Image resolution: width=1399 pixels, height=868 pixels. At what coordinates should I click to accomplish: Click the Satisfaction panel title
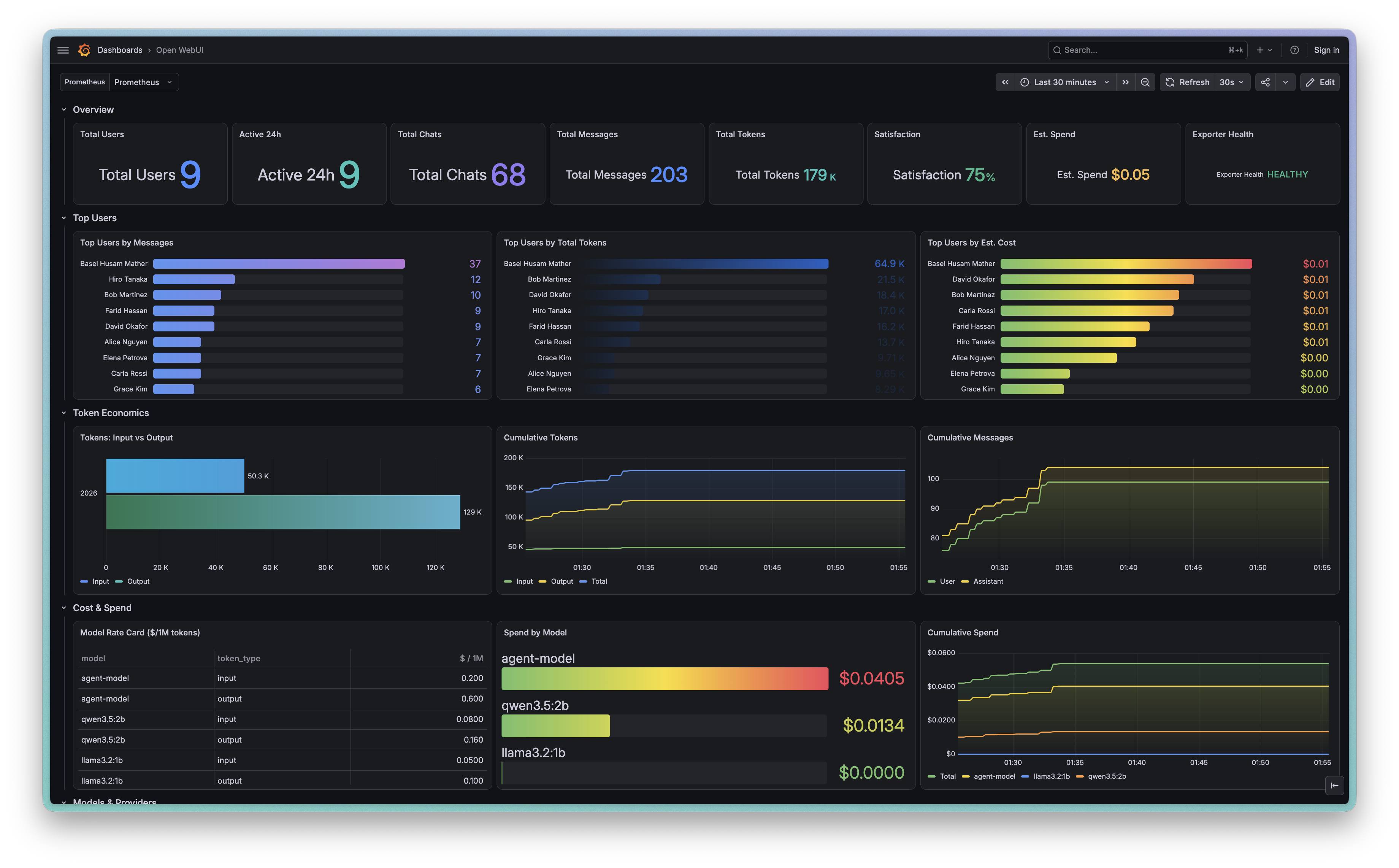click(x=897, y=134)
